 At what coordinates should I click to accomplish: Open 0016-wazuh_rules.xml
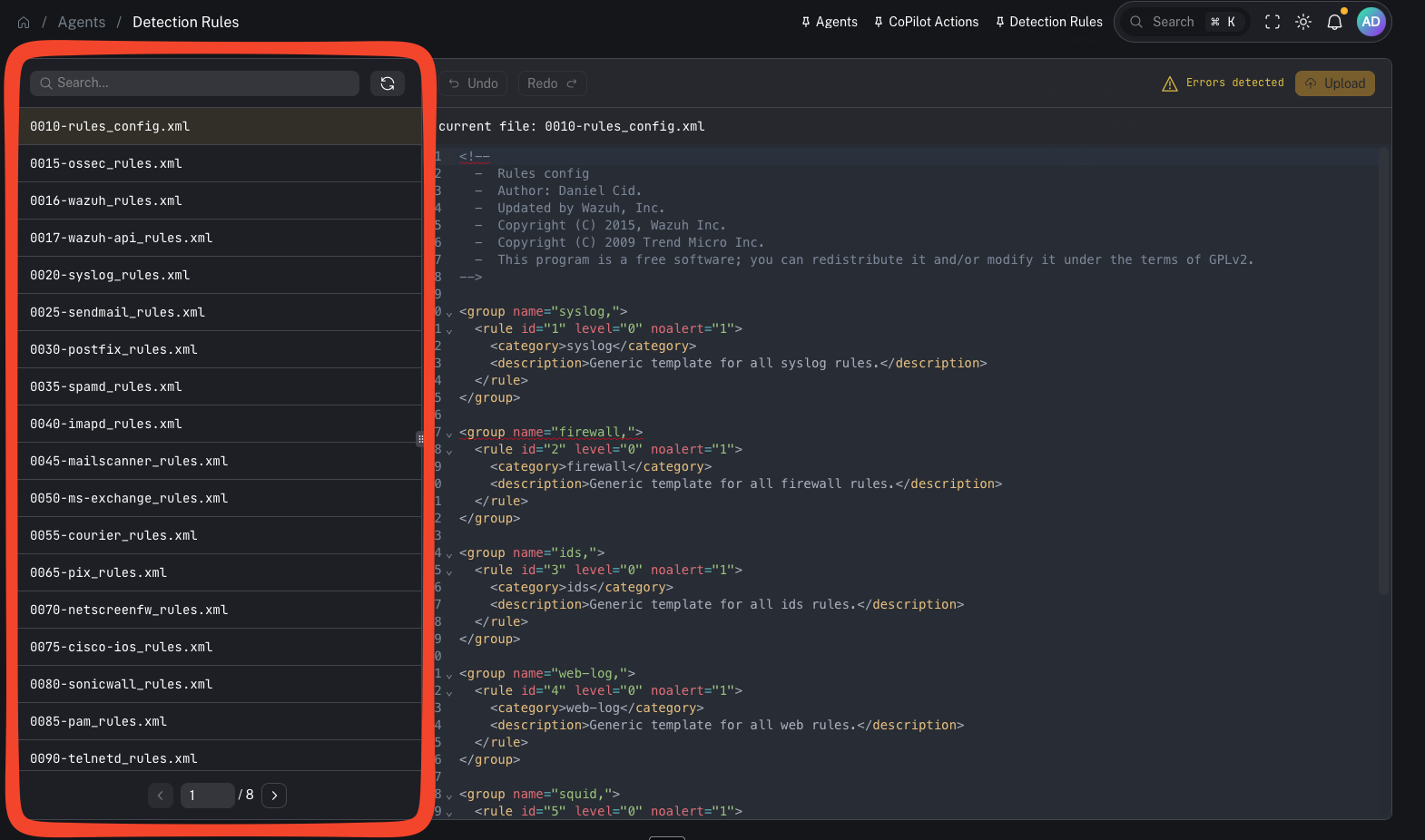pyautogui.click(x=220, y=200)
